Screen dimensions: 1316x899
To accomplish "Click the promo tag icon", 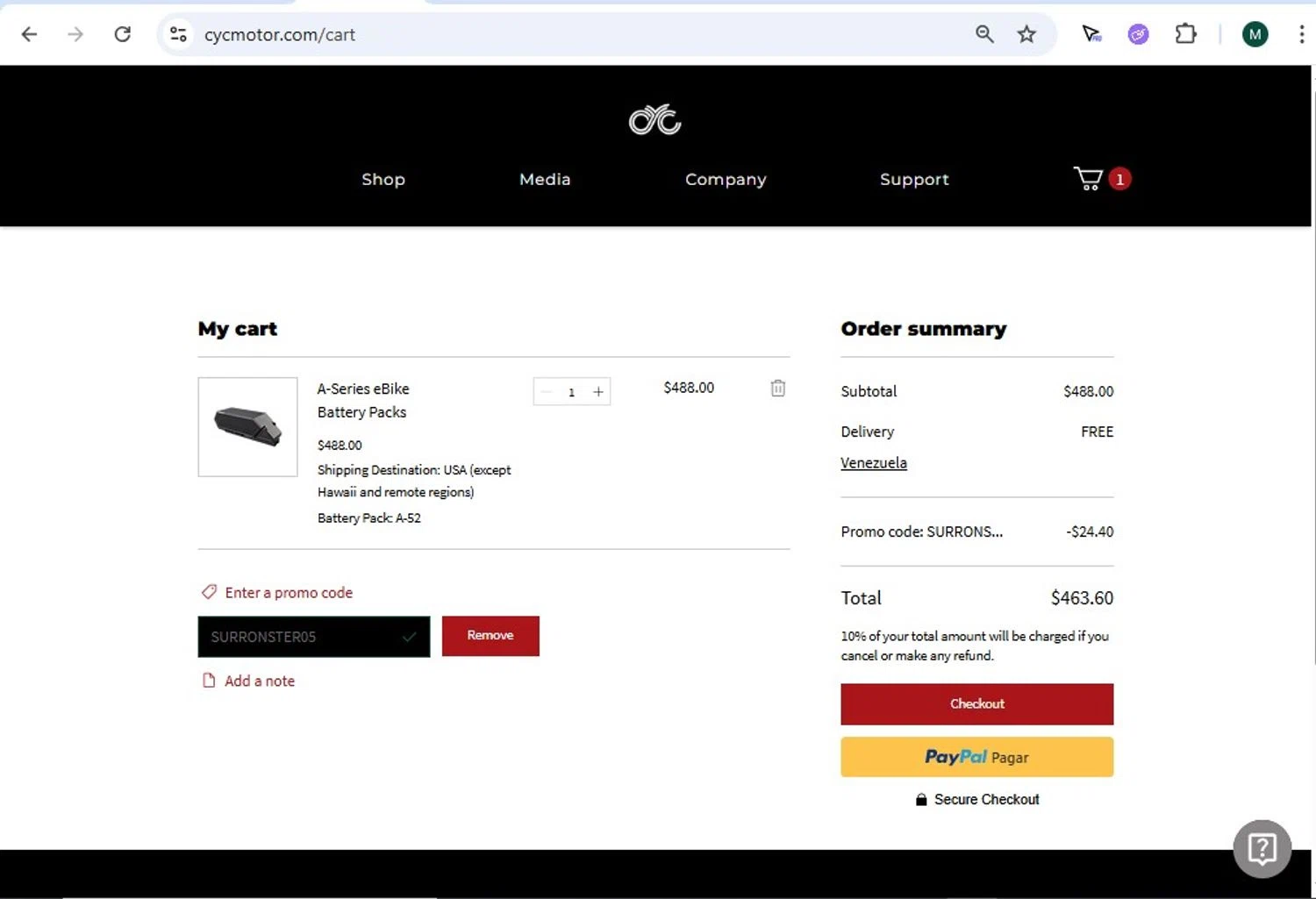I will (209, 592).
